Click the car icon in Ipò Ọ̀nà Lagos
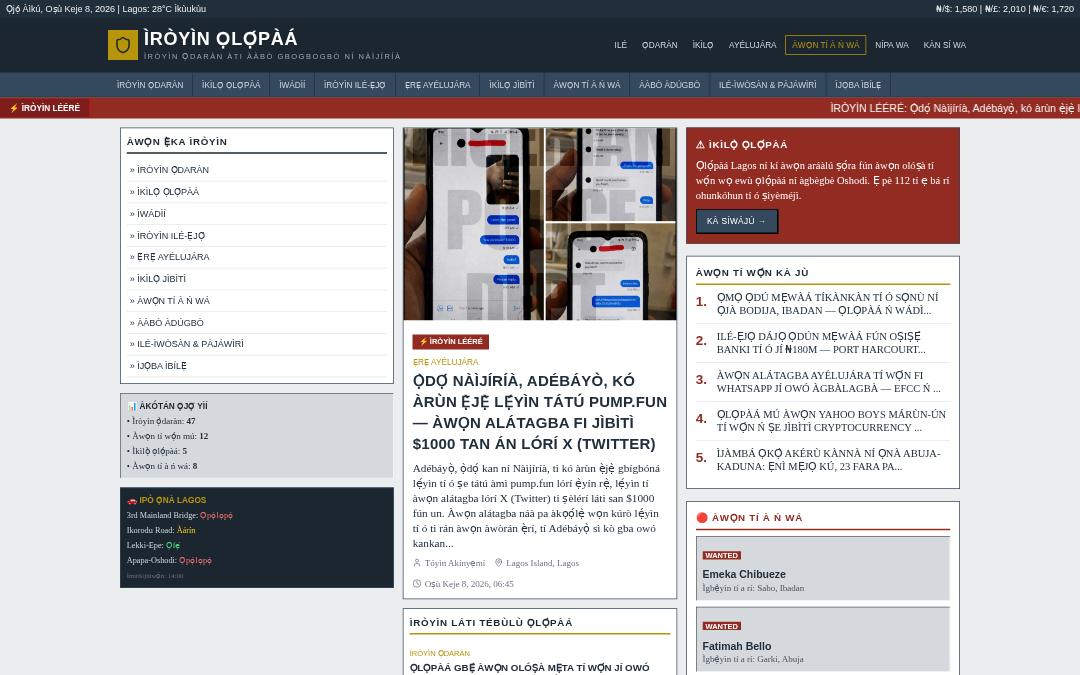This screenshot has width=1080, height=675. click(x=132, y=500)
